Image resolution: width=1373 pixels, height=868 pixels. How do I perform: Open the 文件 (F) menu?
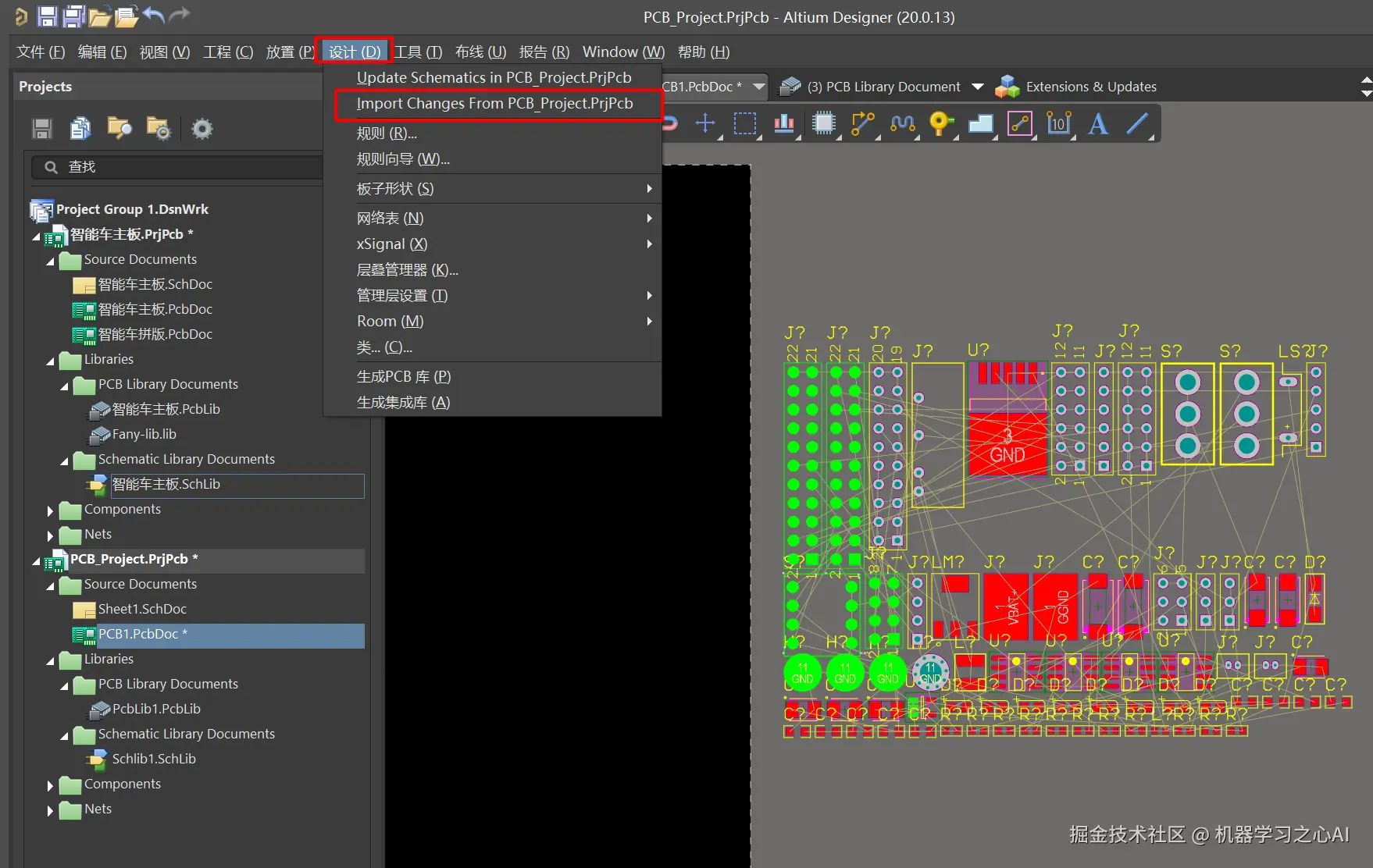(41, 52)
